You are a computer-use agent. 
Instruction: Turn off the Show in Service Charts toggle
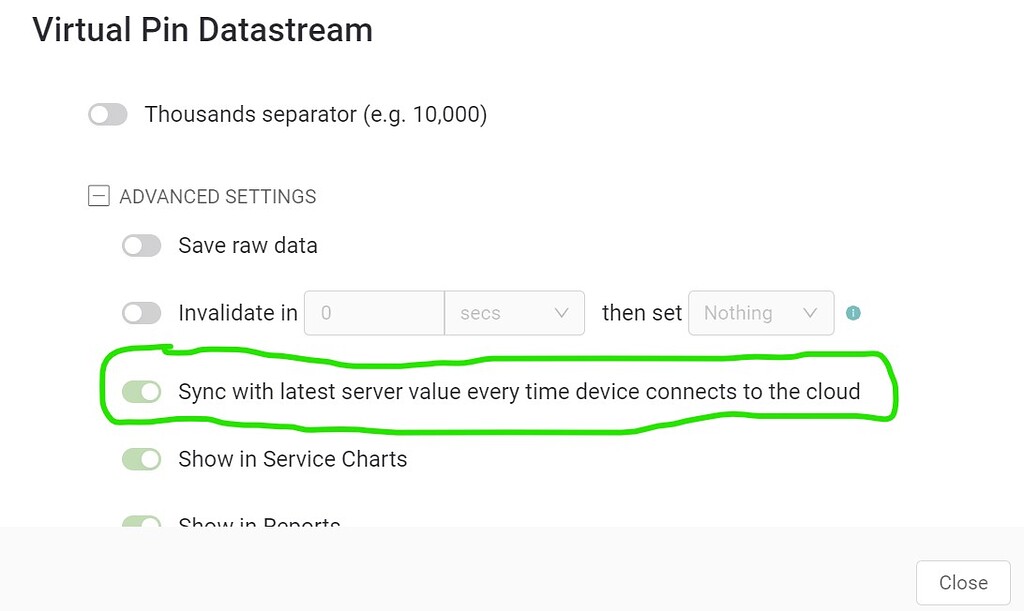click(x=141, y=460)
